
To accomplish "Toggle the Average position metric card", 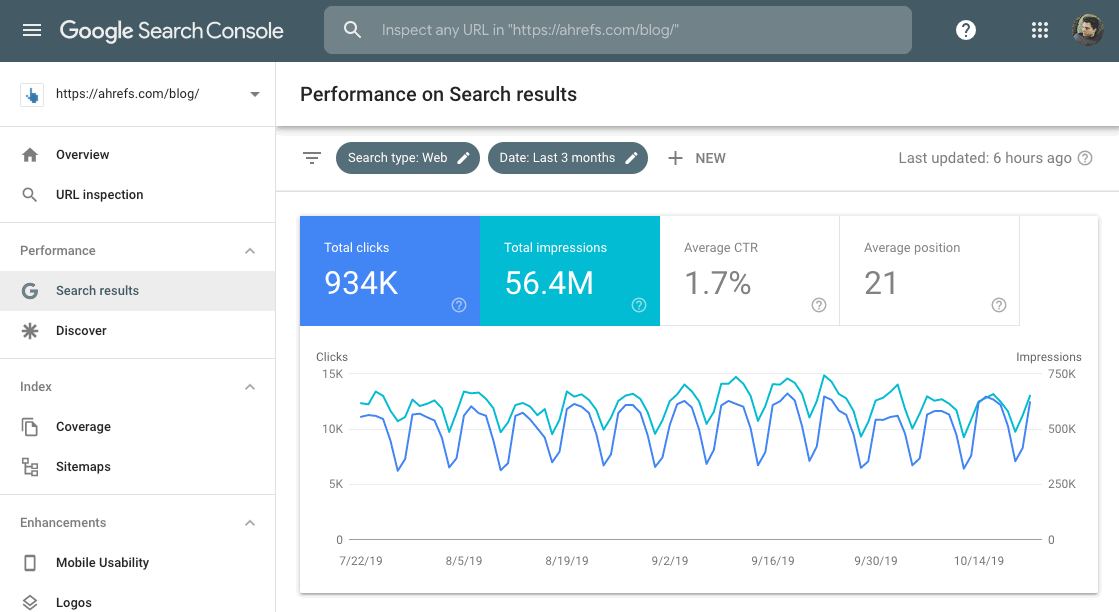I will 929,270.
